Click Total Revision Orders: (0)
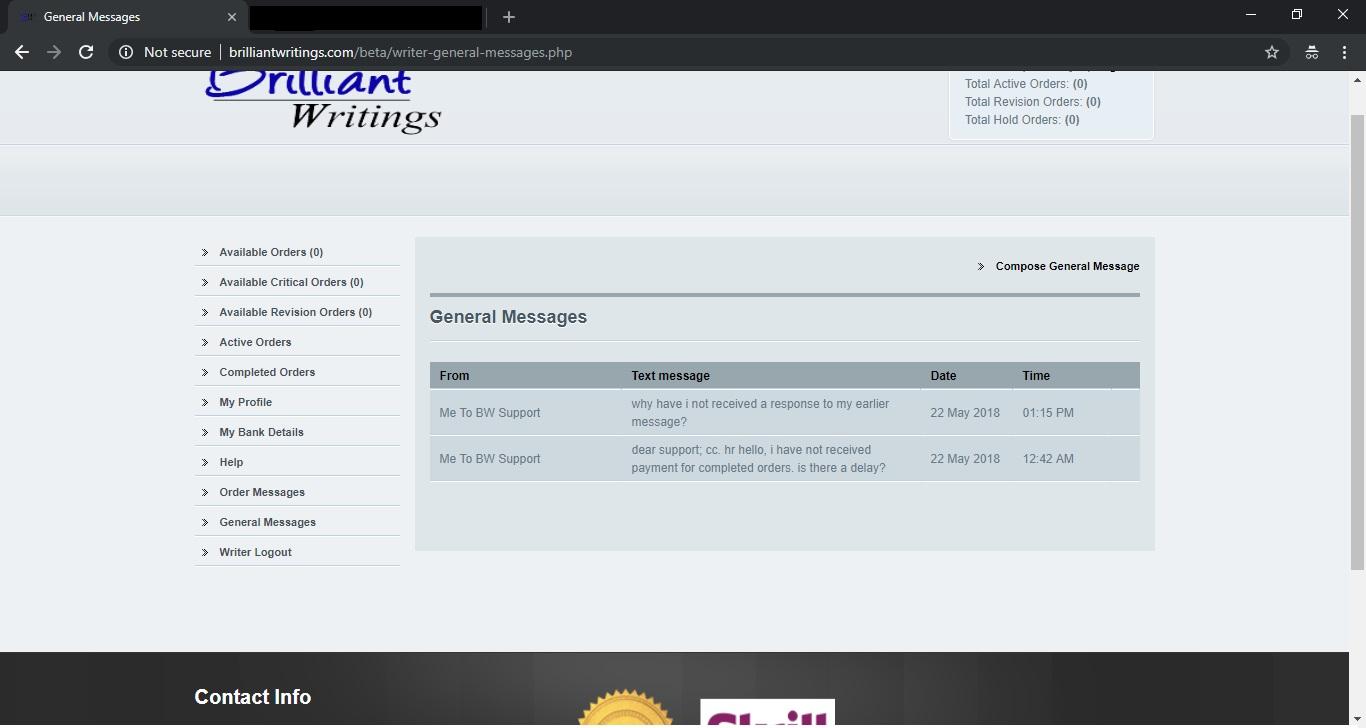The image size is (1366, 728). (1033, 102)
